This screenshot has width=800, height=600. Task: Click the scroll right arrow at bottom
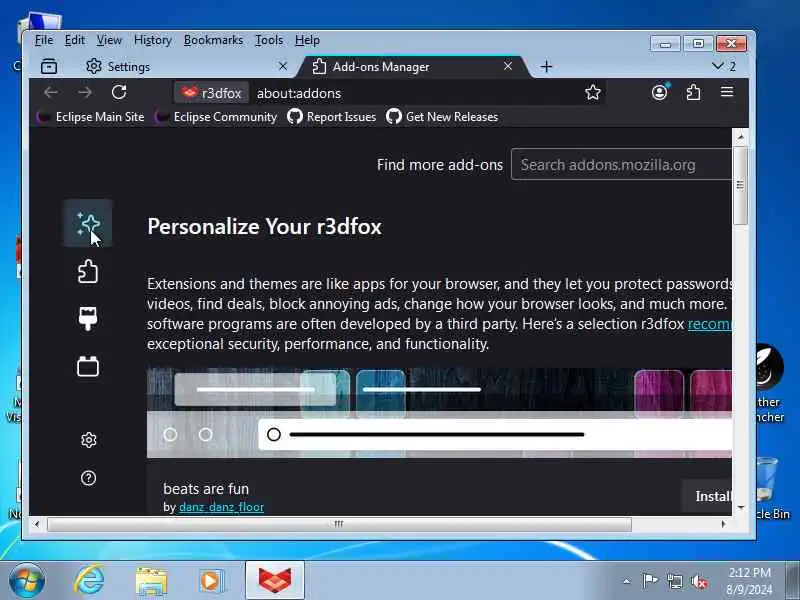[723, 524]
